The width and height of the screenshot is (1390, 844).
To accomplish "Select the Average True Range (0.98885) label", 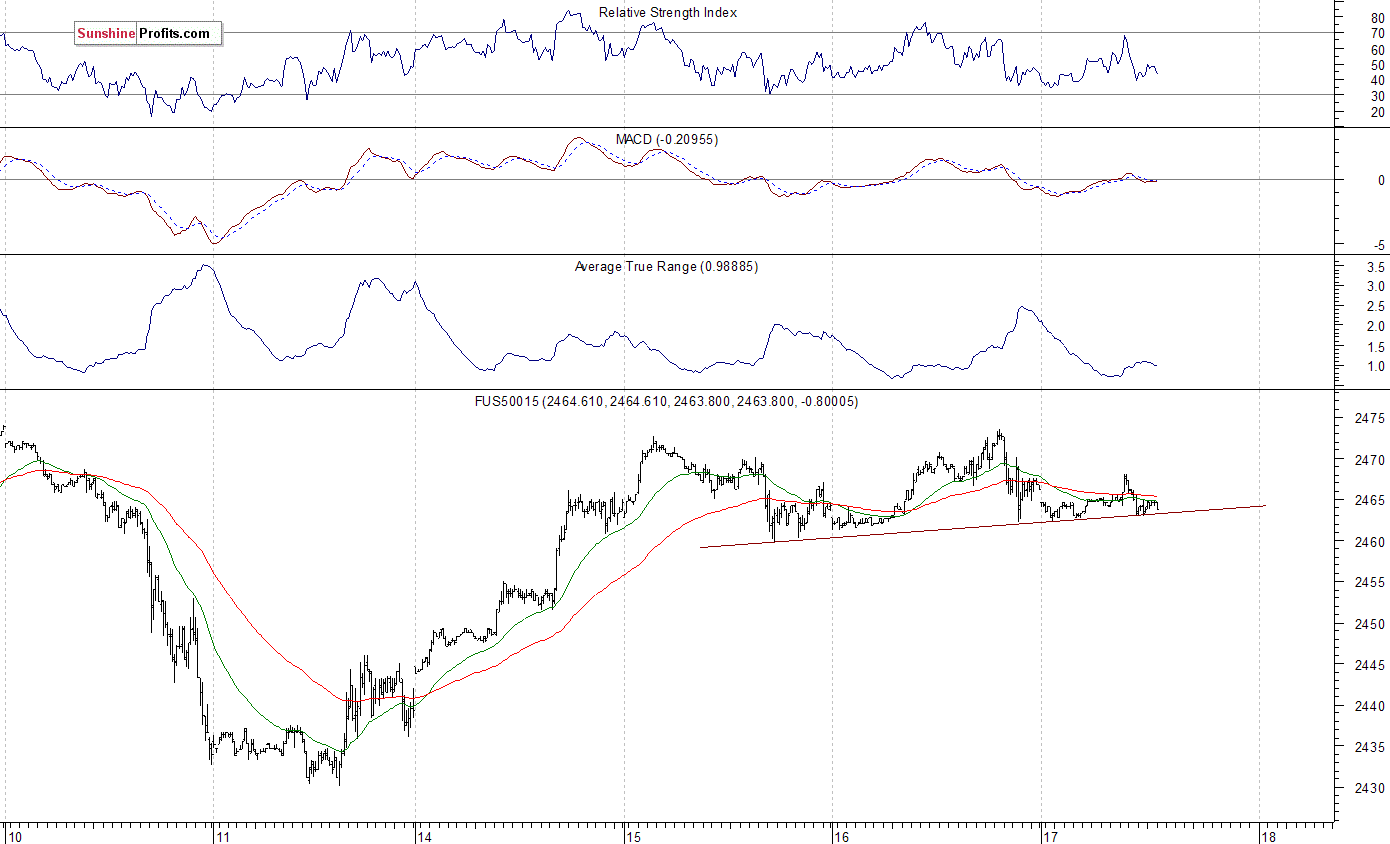I will click(x=666, y=266).
